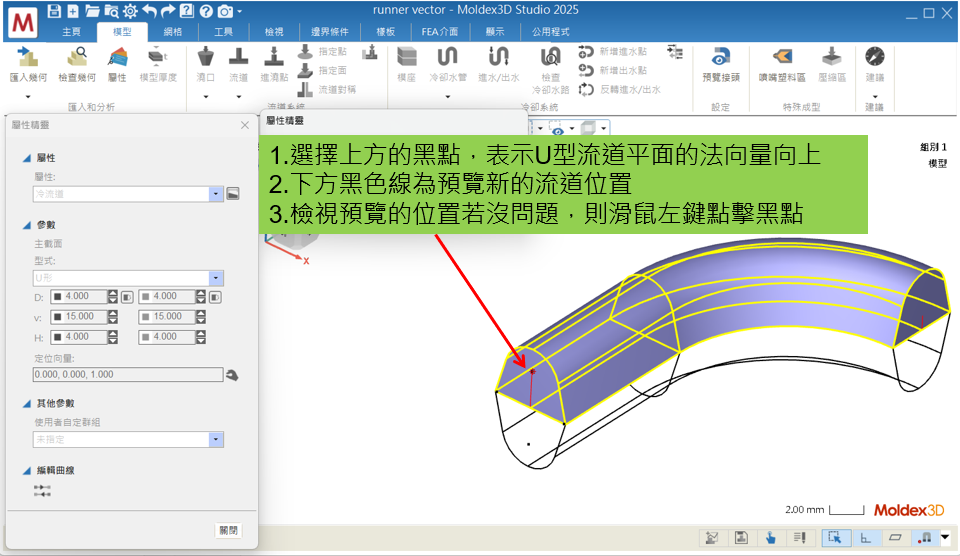Switch to the 工具 tools tab
Viewport: 960px width, 556px height.
(x=223, y=32)
